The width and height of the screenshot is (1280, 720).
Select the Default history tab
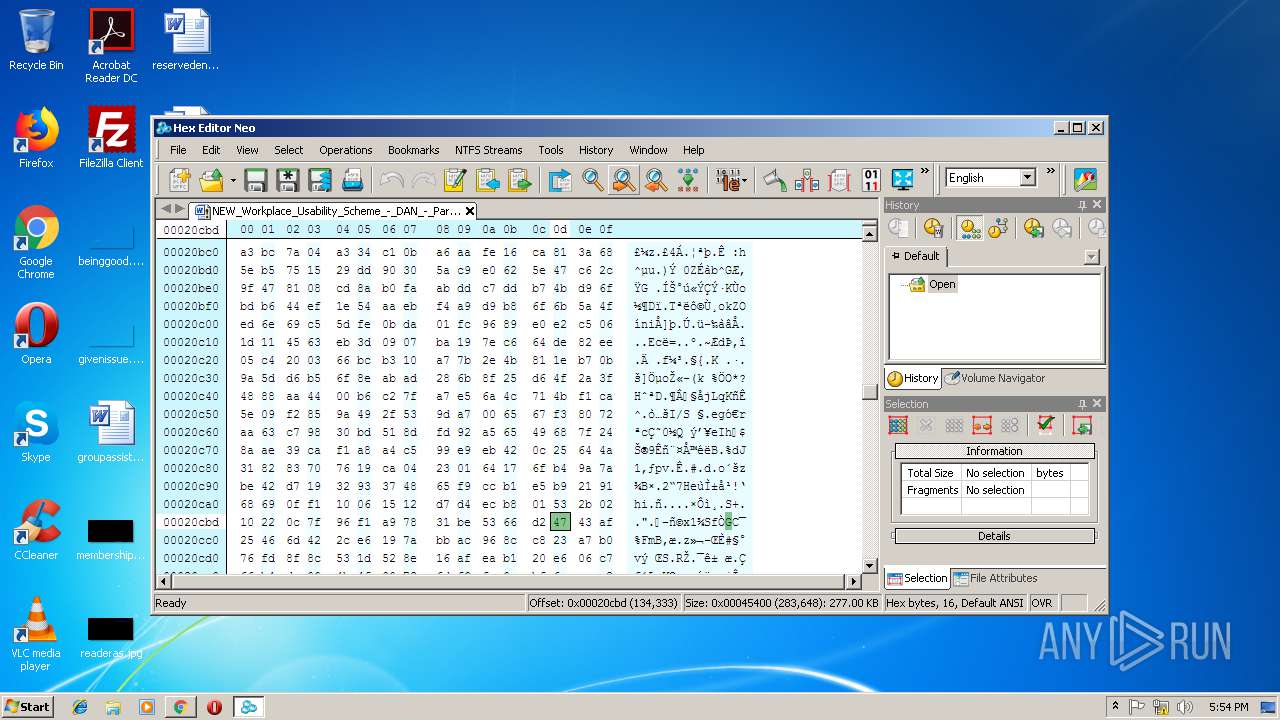click(x=915, y=256)
